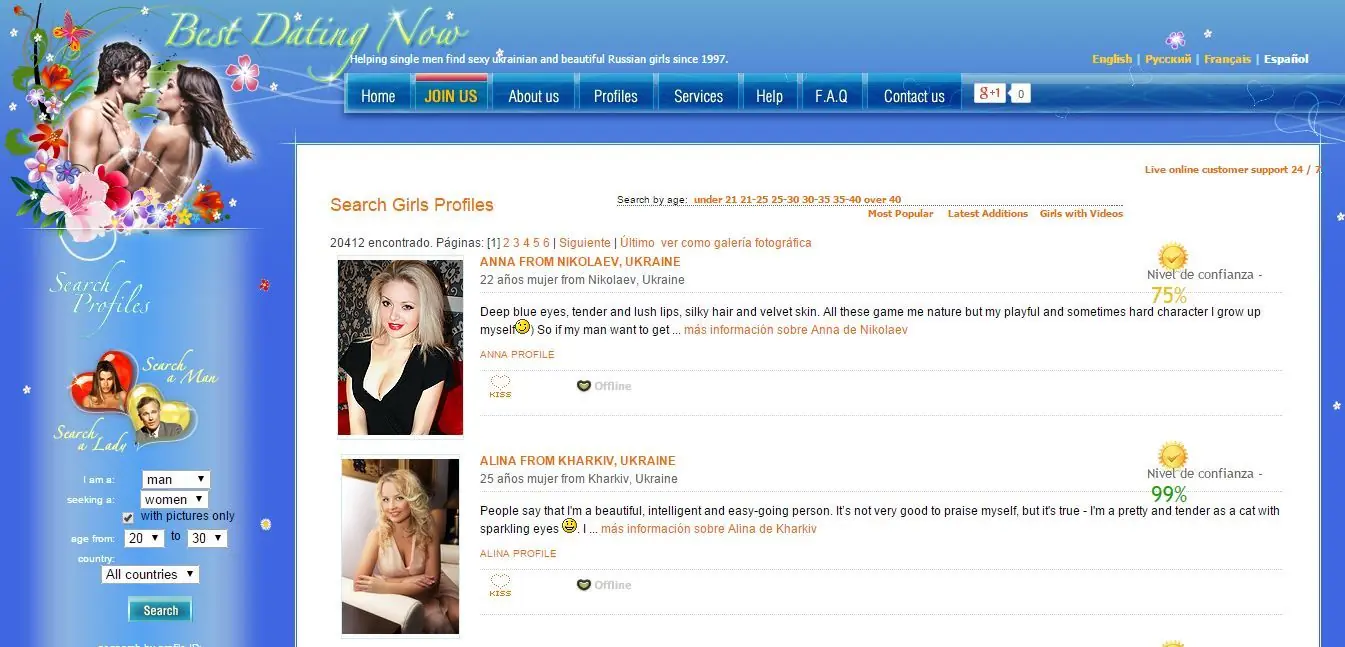Screen dimensions: 1345x647
Task: Click Kiss heart icon for Anna
Action: 500,385
